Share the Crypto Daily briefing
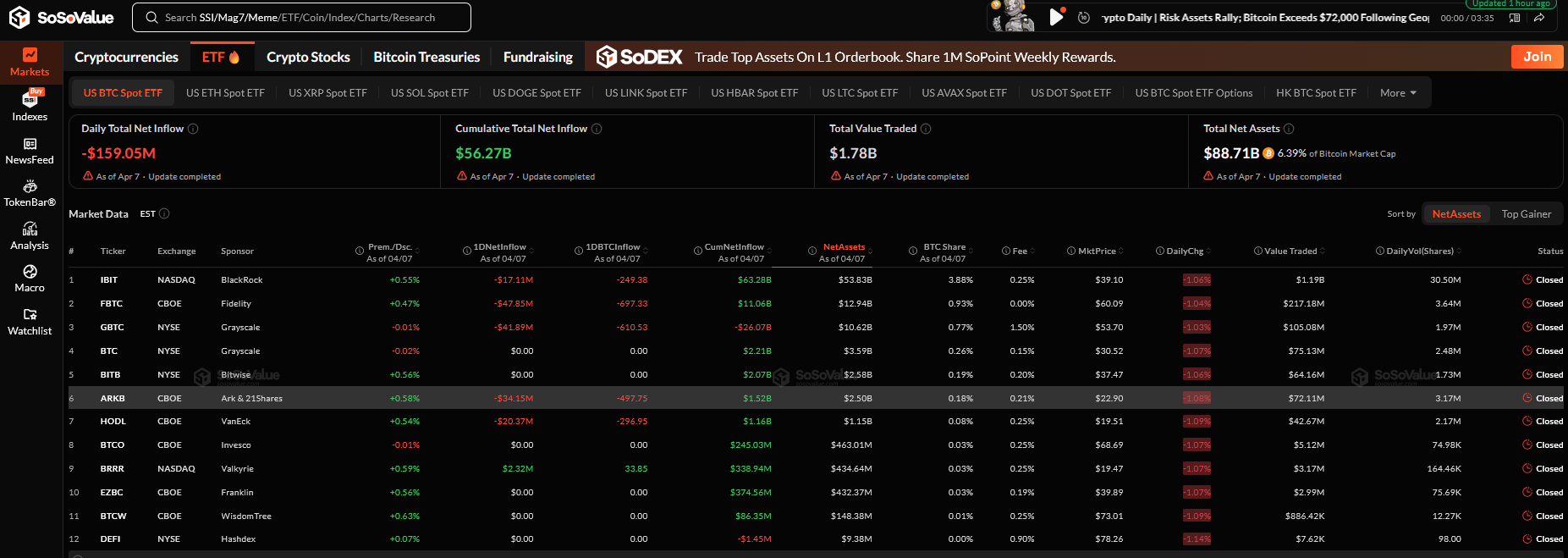The width and height of the screenshot is (1568, 558). click(1539, 18)
